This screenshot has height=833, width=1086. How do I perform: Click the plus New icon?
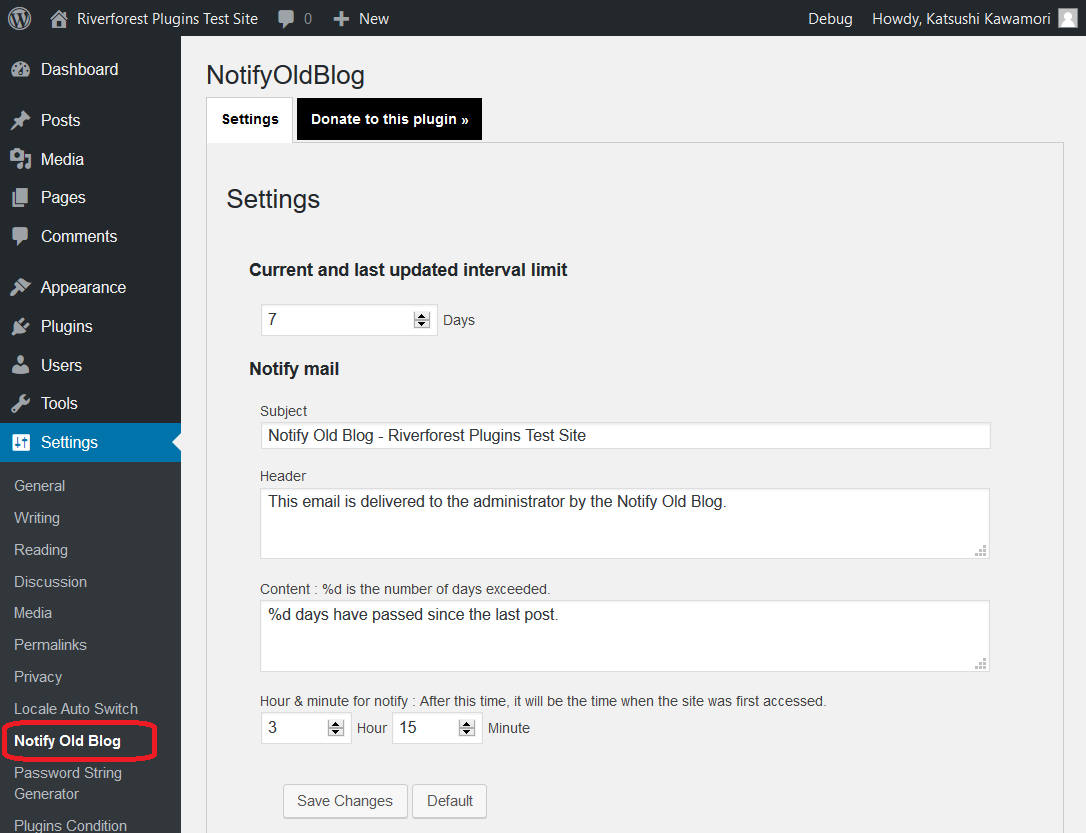(342, 18)
